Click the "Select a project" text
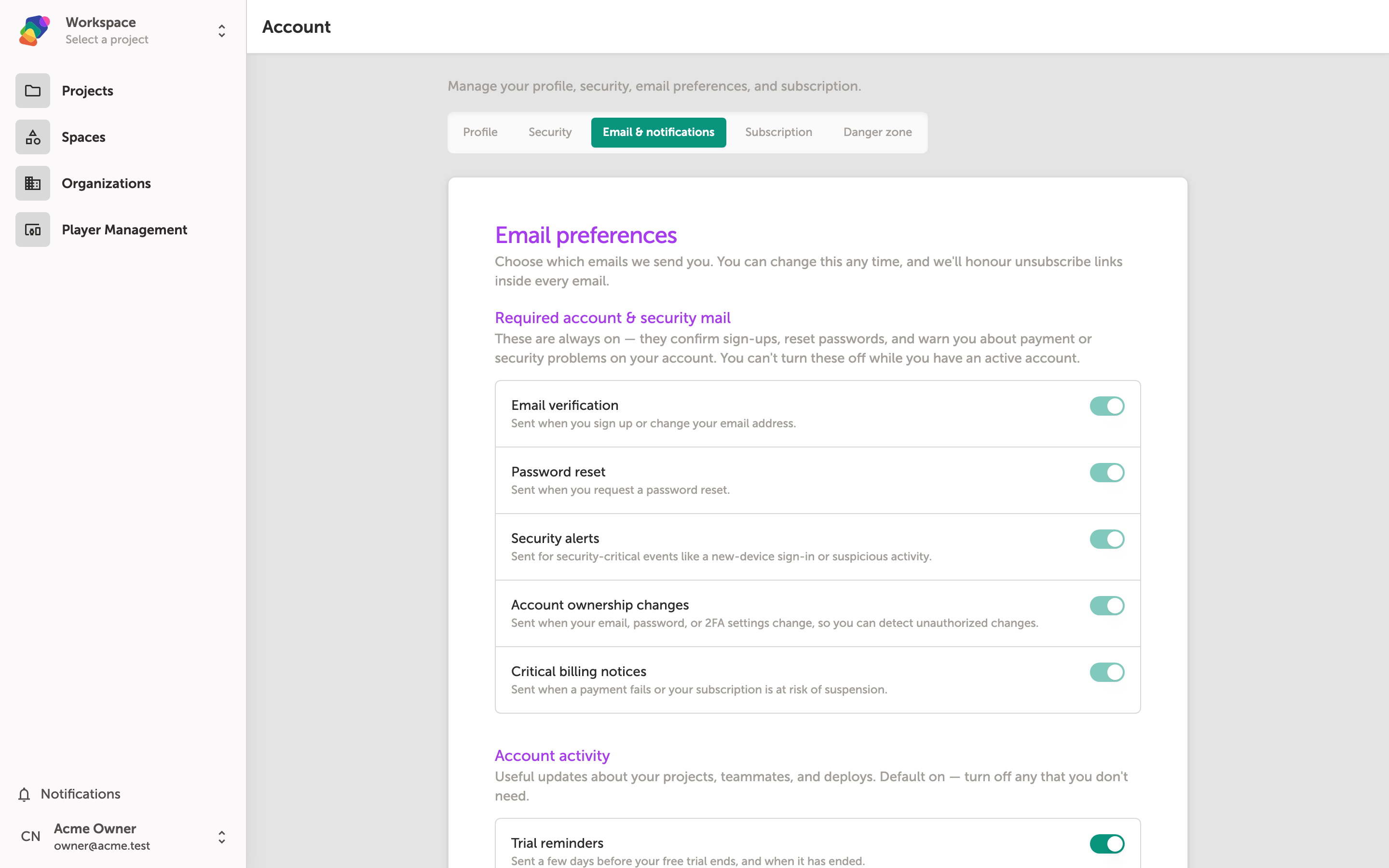This screenshot has height=868, width=1389. click(107, 40)
